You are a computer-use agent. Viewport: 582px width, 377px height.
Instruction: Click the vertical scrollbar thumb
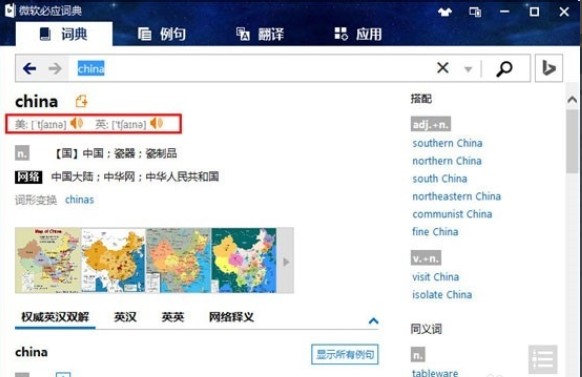click(572, 141)
